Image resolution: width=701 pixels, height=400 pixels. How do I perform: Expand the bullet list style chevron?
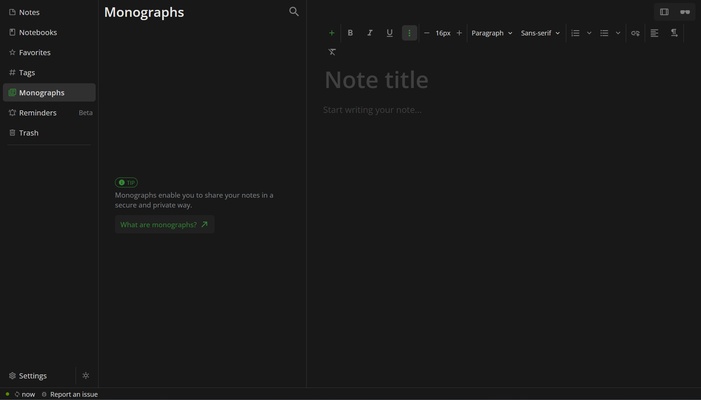pos(618,33)
